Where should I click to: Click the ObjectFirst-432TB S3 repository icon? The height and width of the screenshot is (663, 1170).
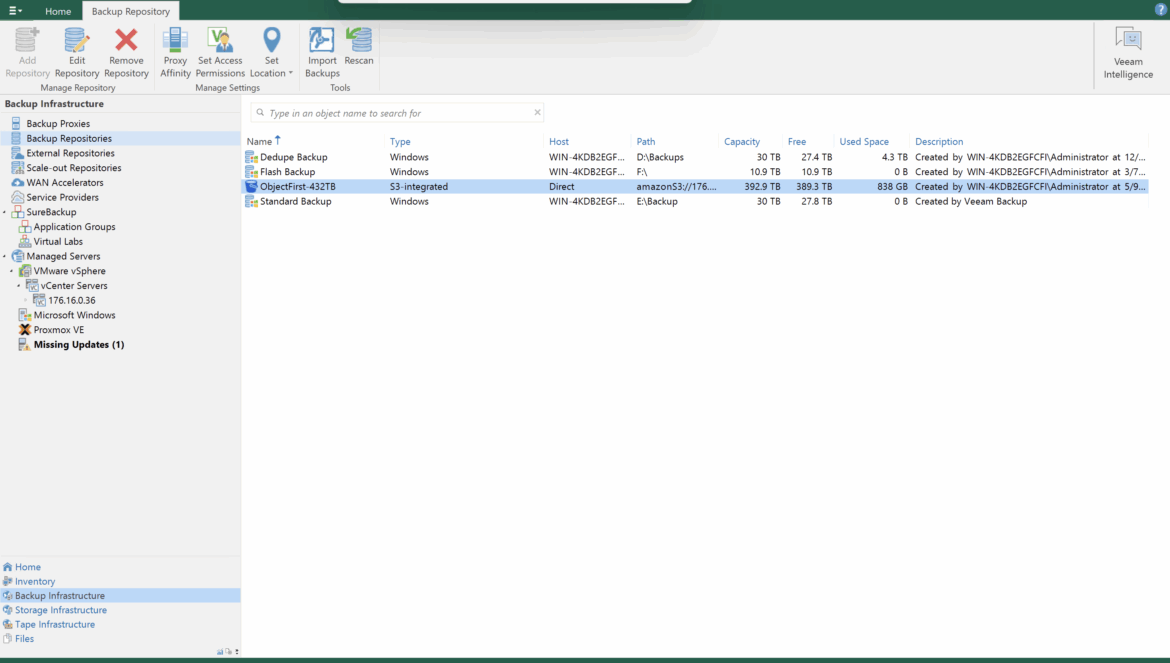[251, 186]
